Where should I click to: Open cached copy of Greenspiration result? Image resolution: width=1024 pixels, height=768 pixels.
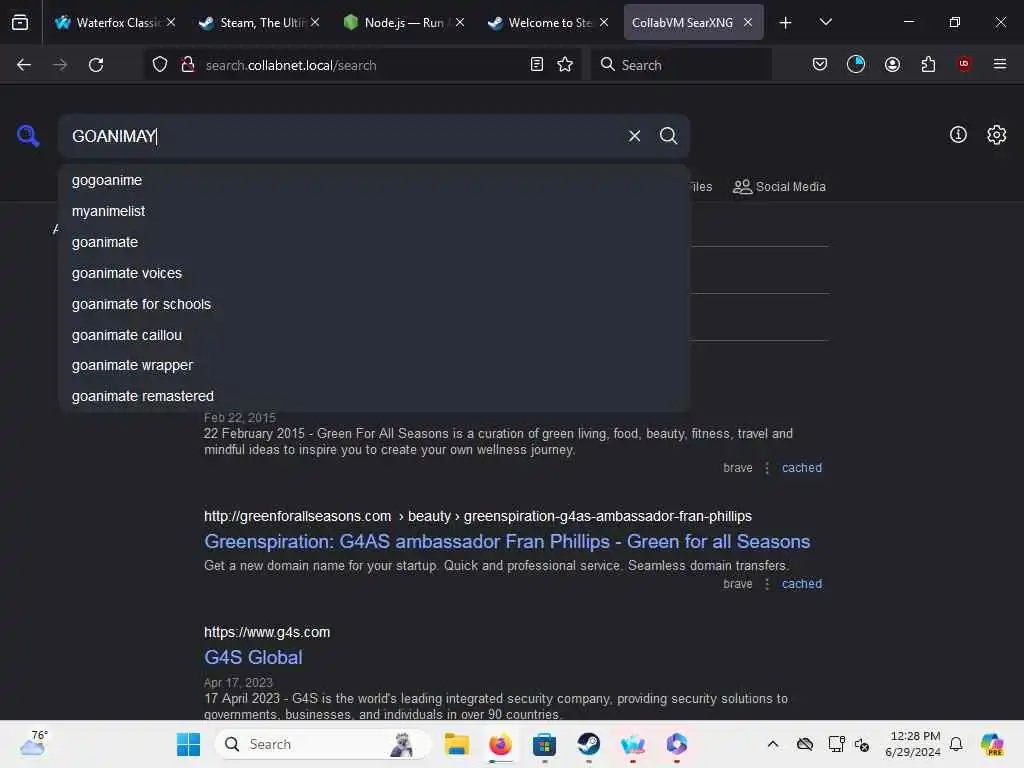pyautogui.click(x=802, y=584)
